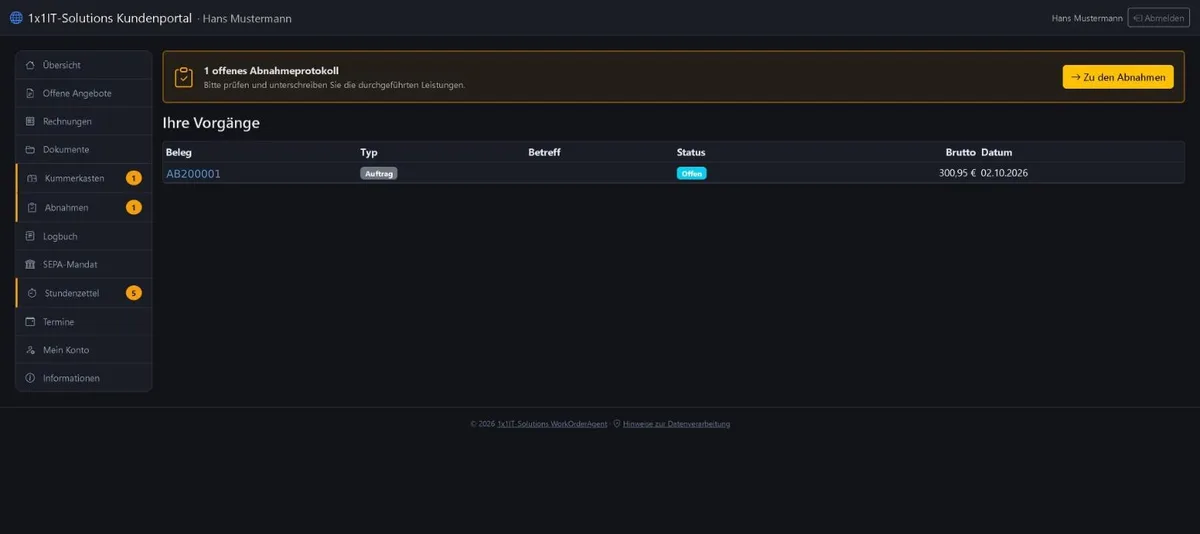Click the Dokumente folder icon
The width and height of the screenshot is (1200, 534).
30,149
